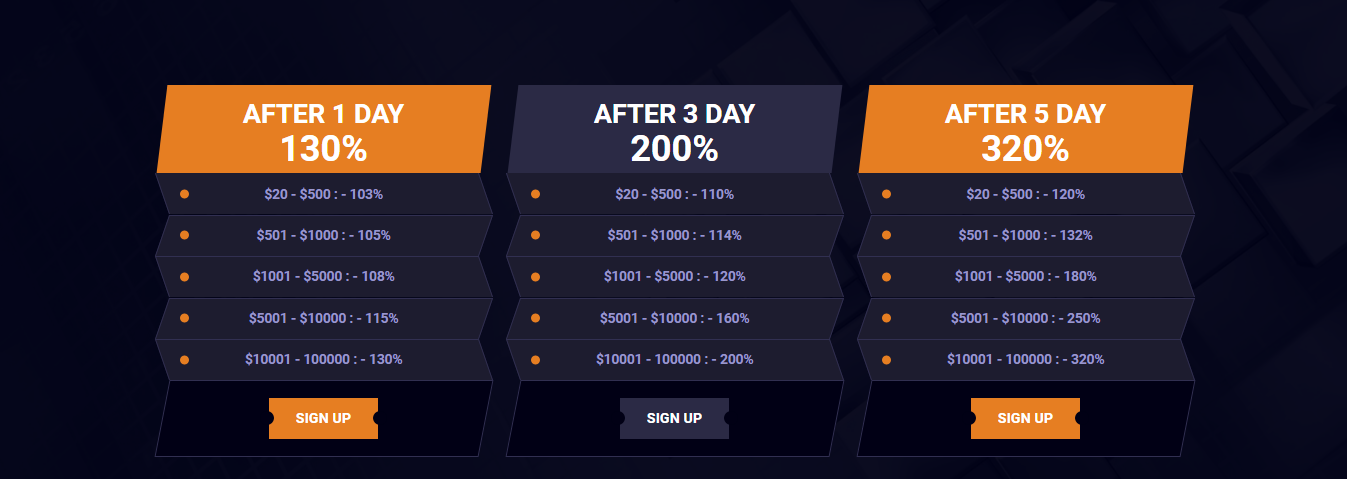Click orange bullet beside $1001 - $5000 : - 180%

pos(886,276)
